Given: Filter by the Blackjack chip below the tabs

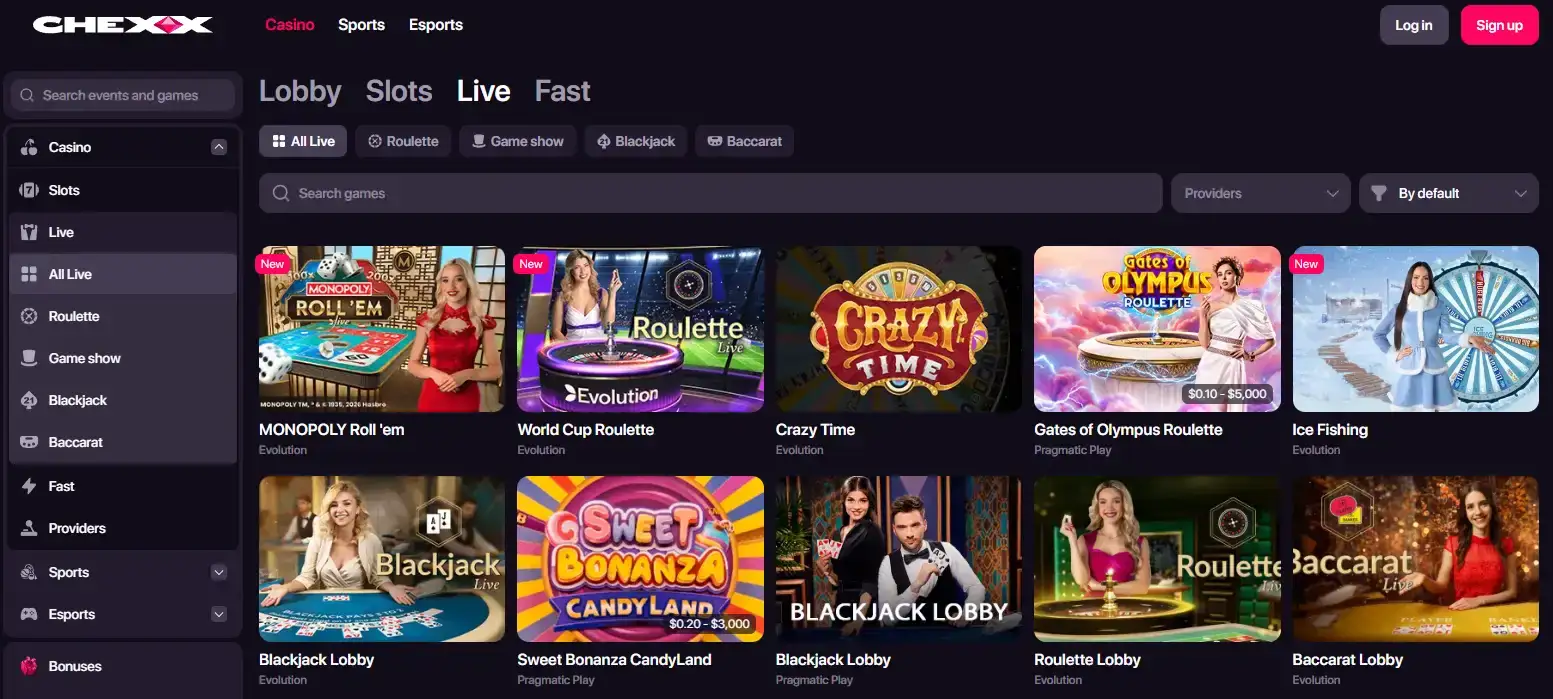Looking at the screenshot, I should (636, 141).
